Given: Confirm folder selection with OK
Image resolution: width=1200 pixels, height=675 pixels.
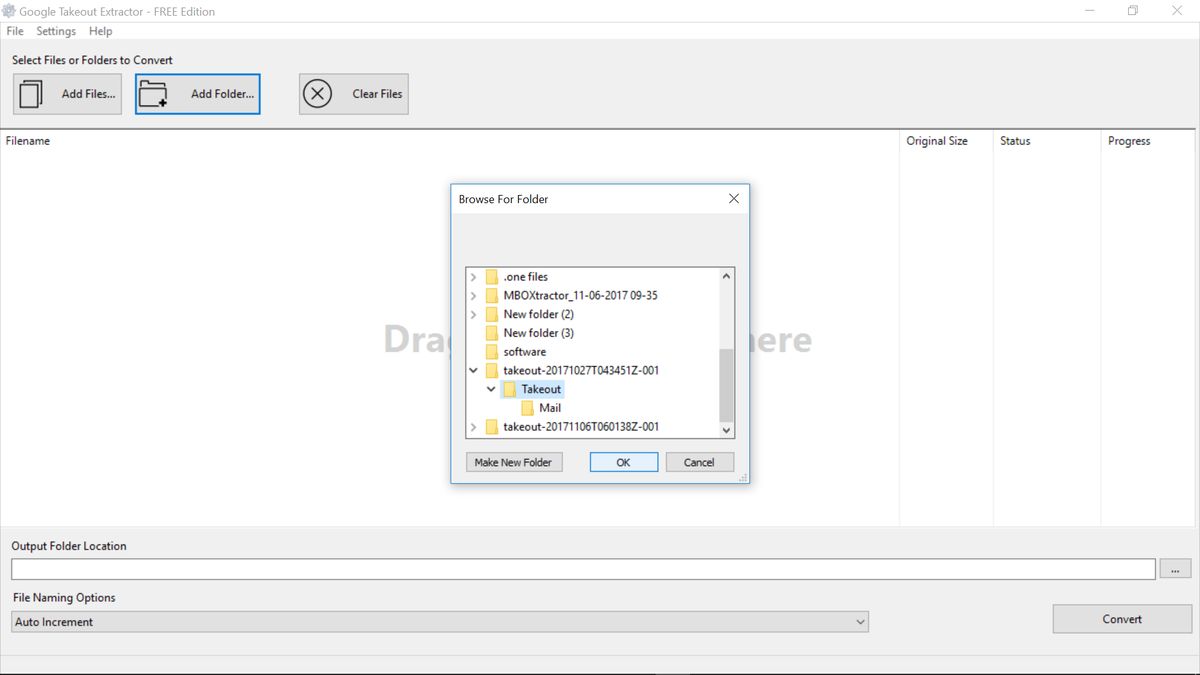Looking at the screenshot, I should click(x=623, y=461).
